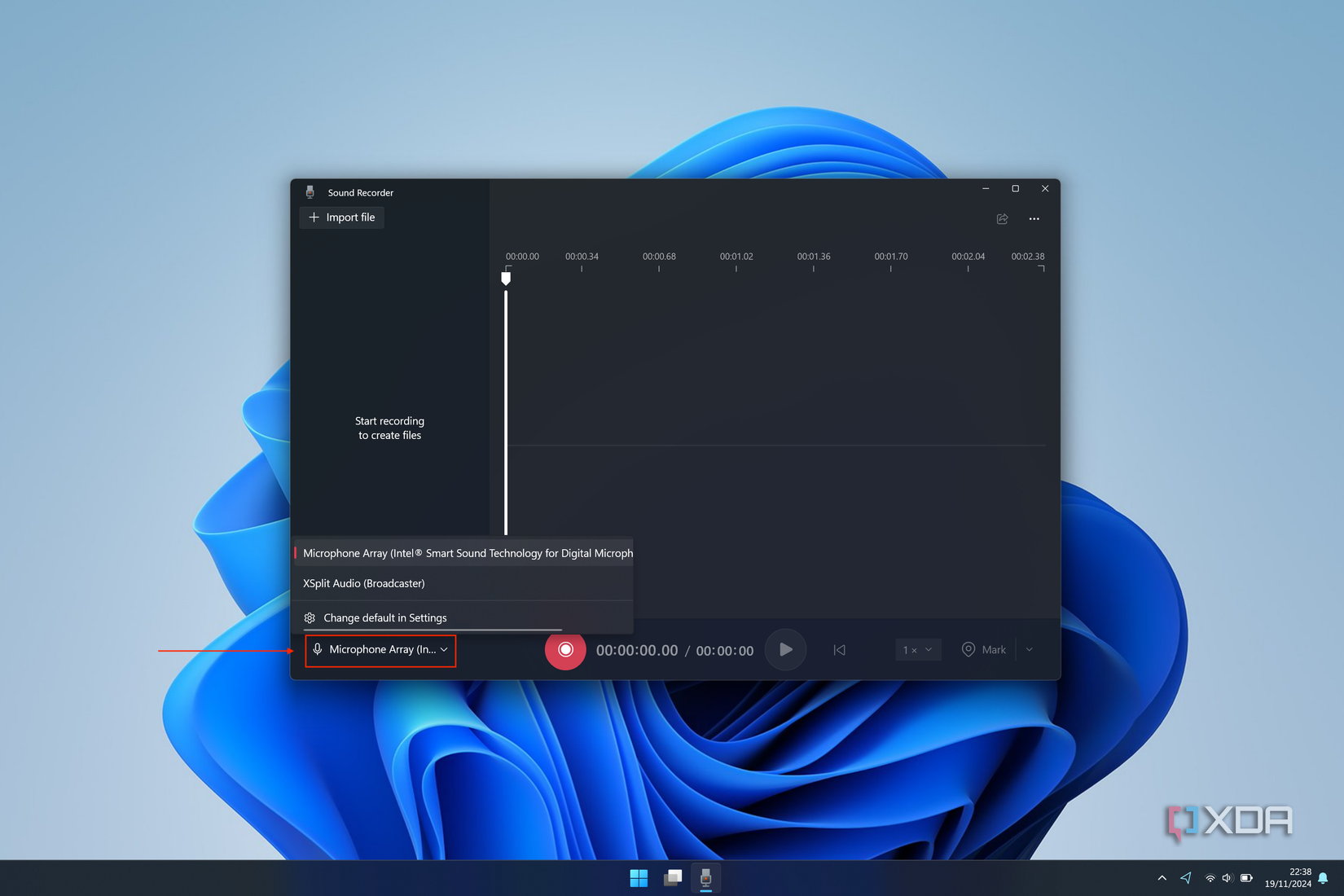Open the three-dot more options menu
Image resolution: width=1344 pixels, height=896 pixels.
pyautogui.click(x=1034, y=218)
